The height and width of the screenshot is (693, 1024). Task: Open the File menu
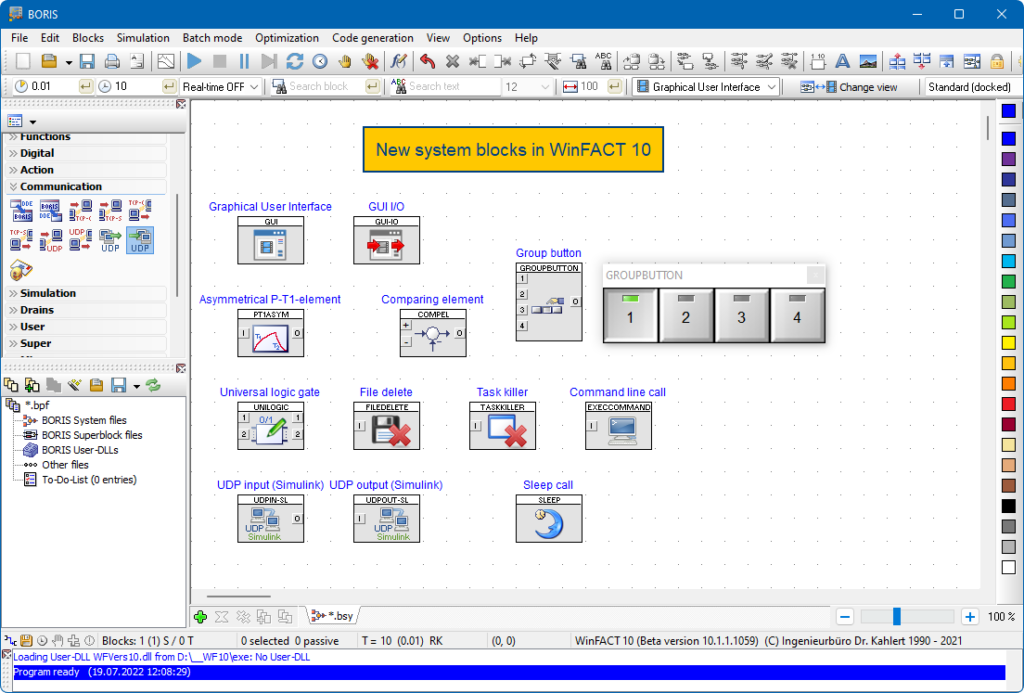coord(20,38)
